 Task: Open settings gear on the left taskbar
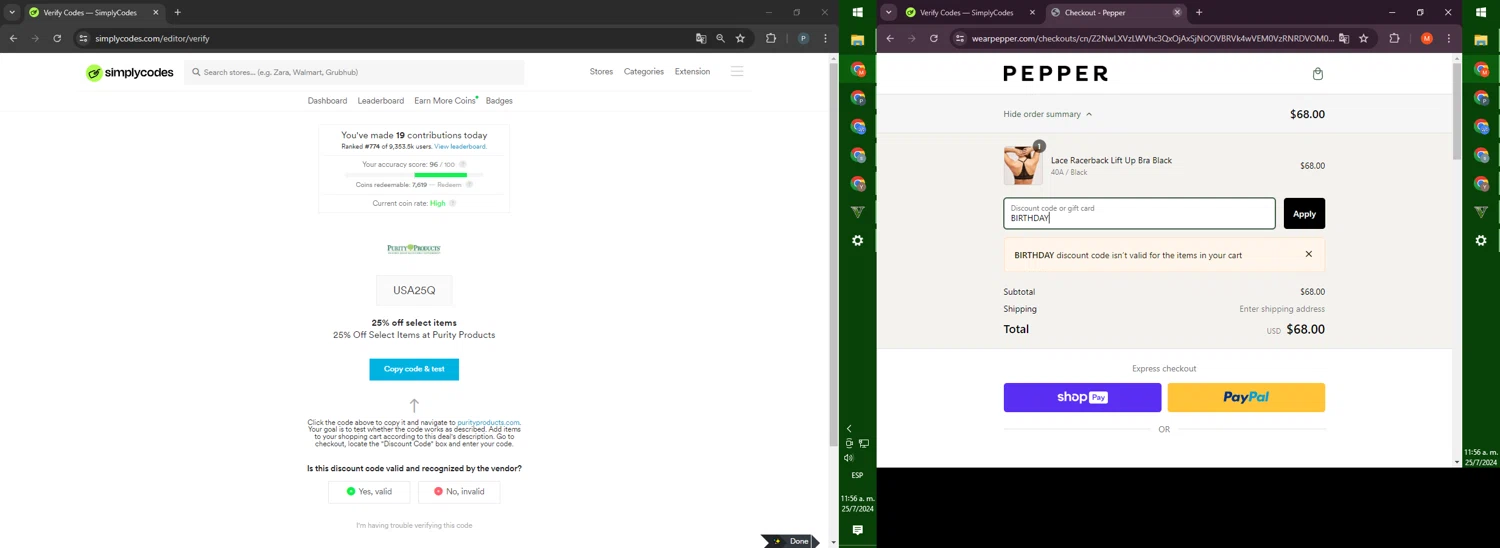857,241
